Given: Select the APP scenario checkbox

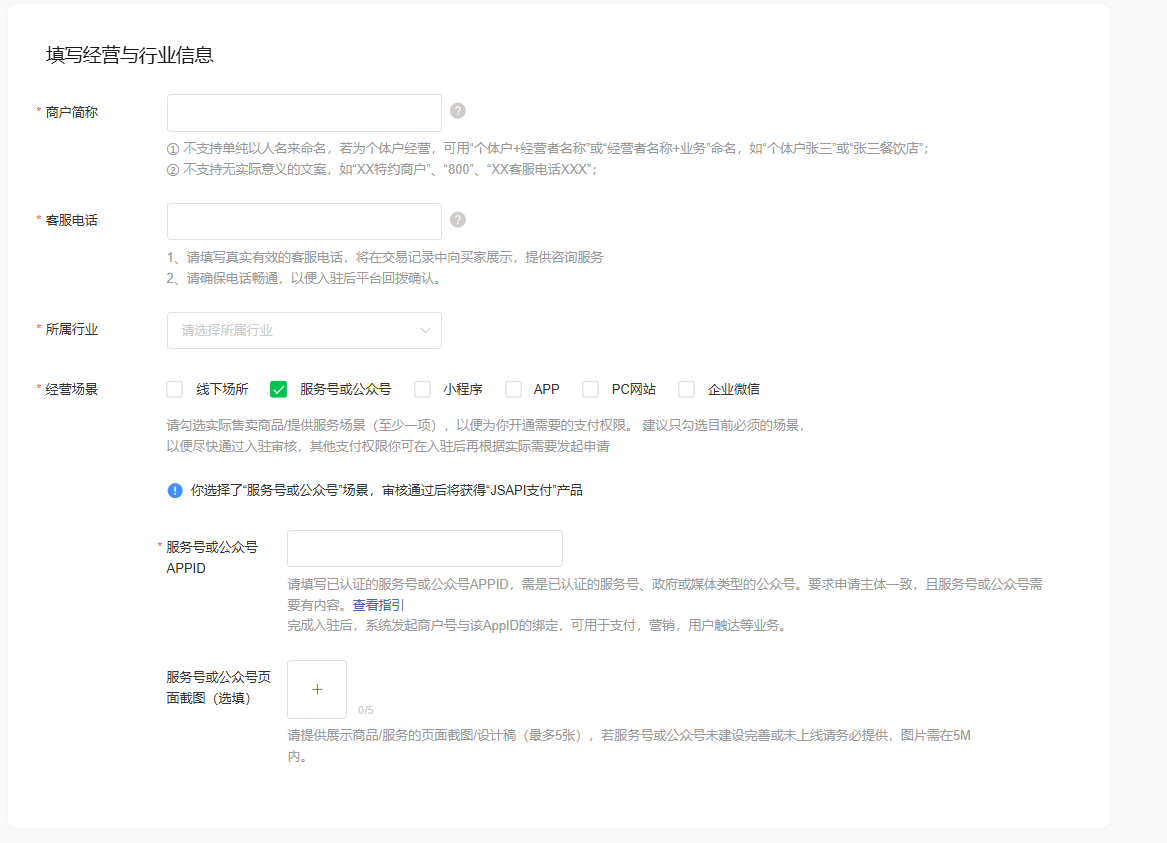Looking at the screenshot, I should tap(513, 389).
